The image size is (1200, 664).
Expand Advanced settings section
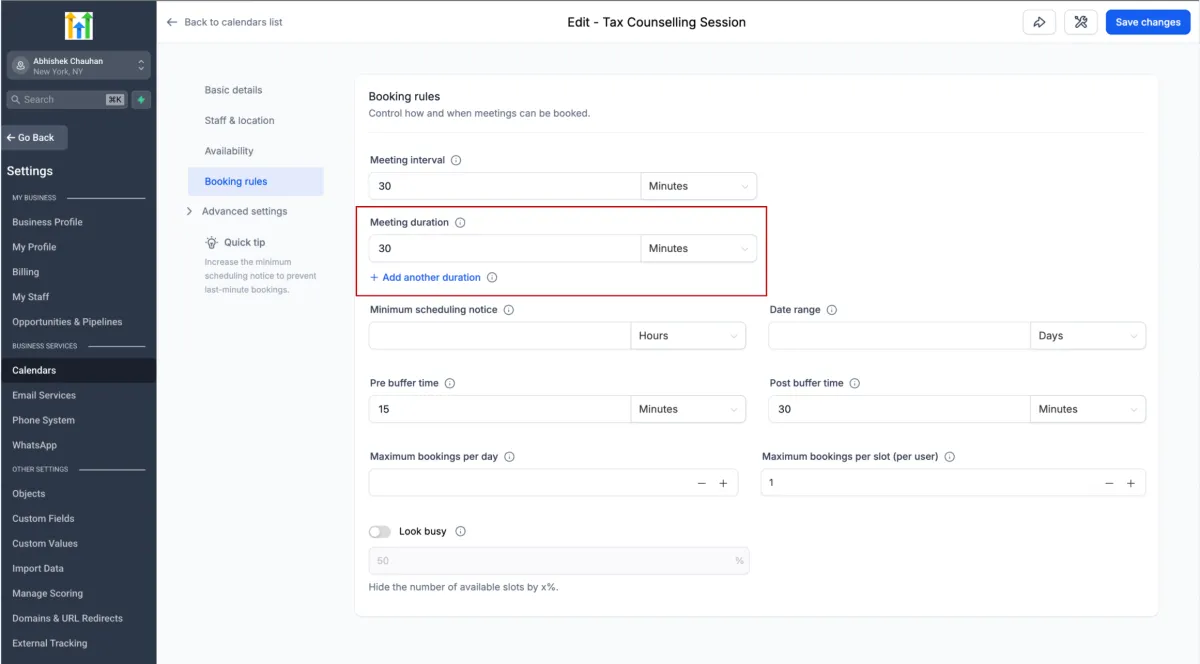(237, 212)
